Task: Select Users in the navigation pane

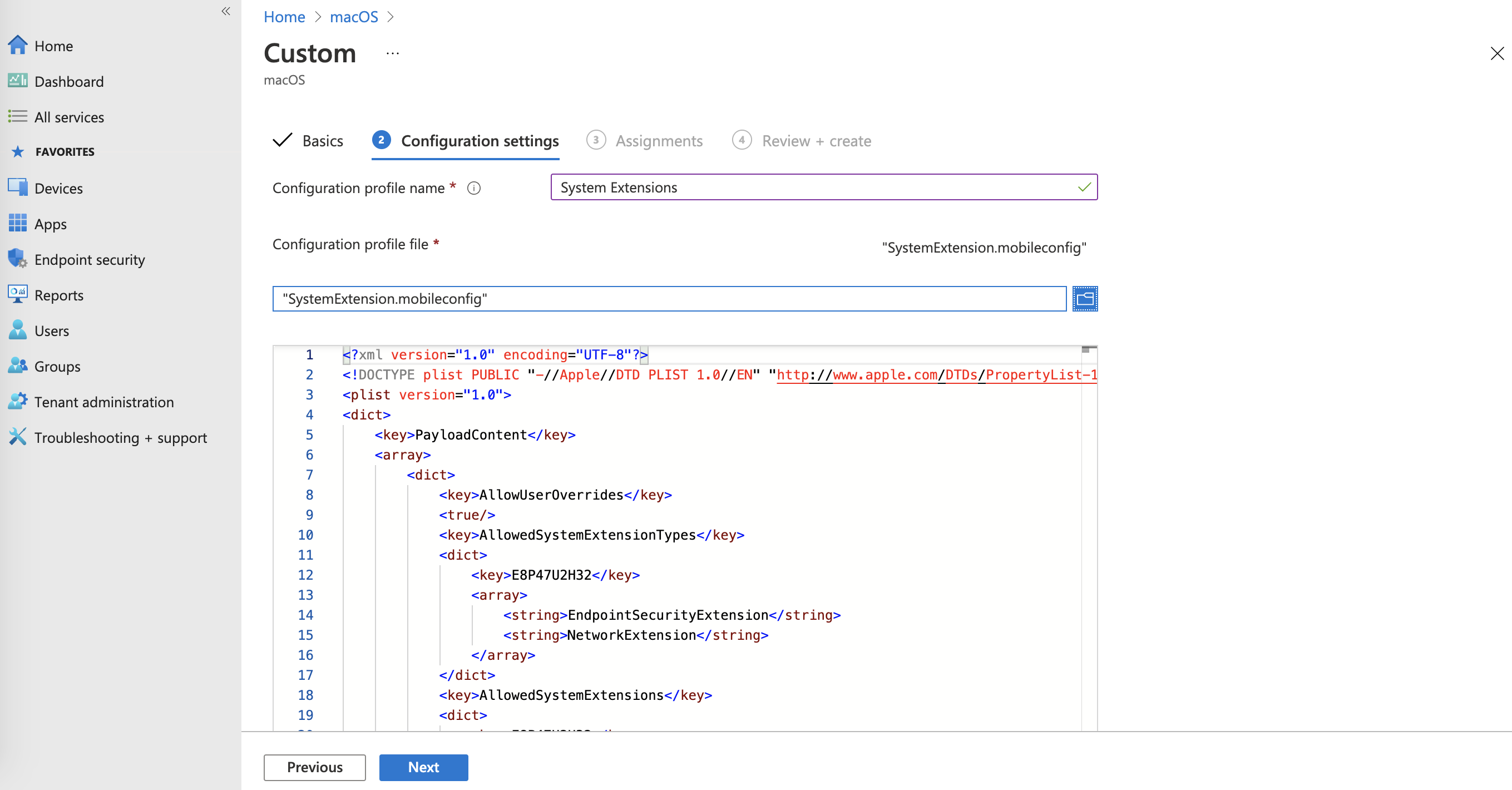Action: 52,330
